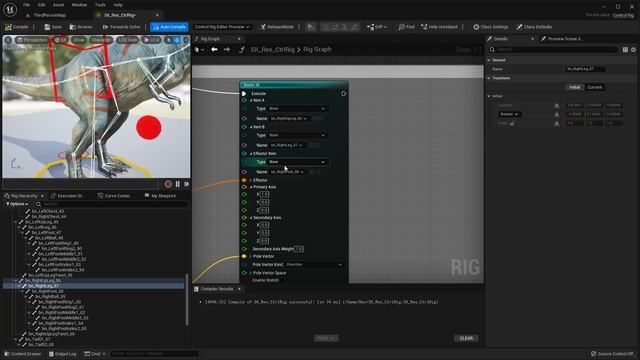This screenshot has height=360, width=640.
Task: Open the Rig Hierarchy Options dropdown
Action: 16,204
